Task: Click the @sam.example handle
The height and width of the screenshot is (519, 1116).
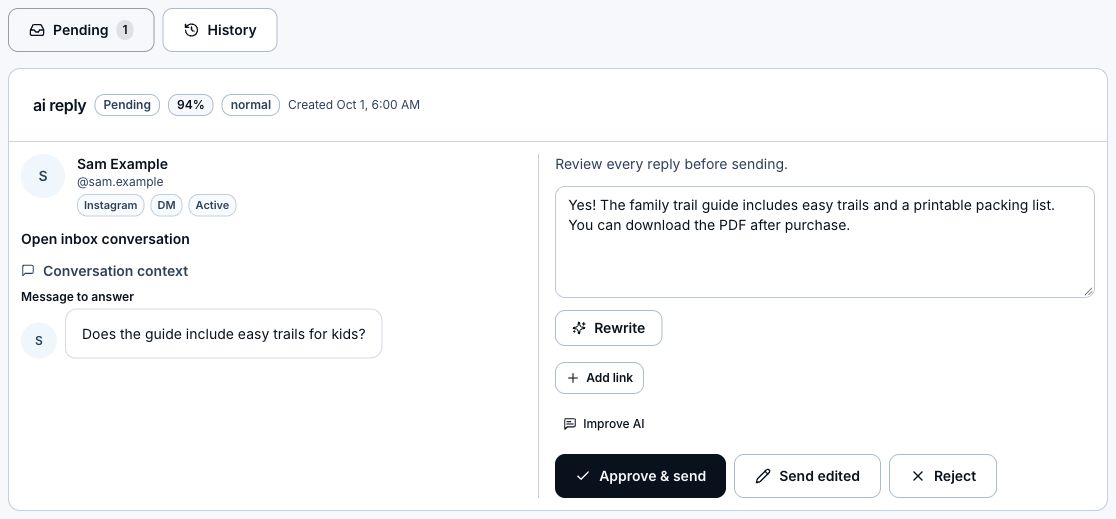Action: click(120, 182)
